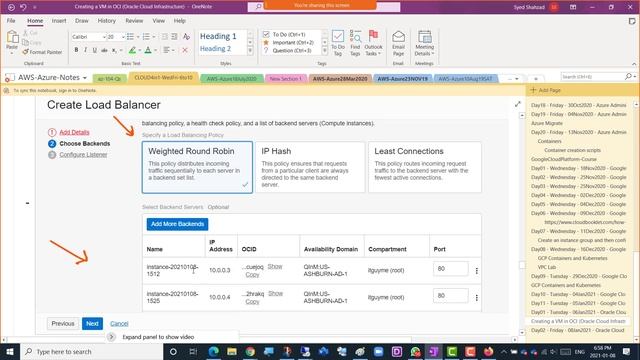
Task: Open the AWS-Azure28Mar2020 section tab
Action: 340,78
